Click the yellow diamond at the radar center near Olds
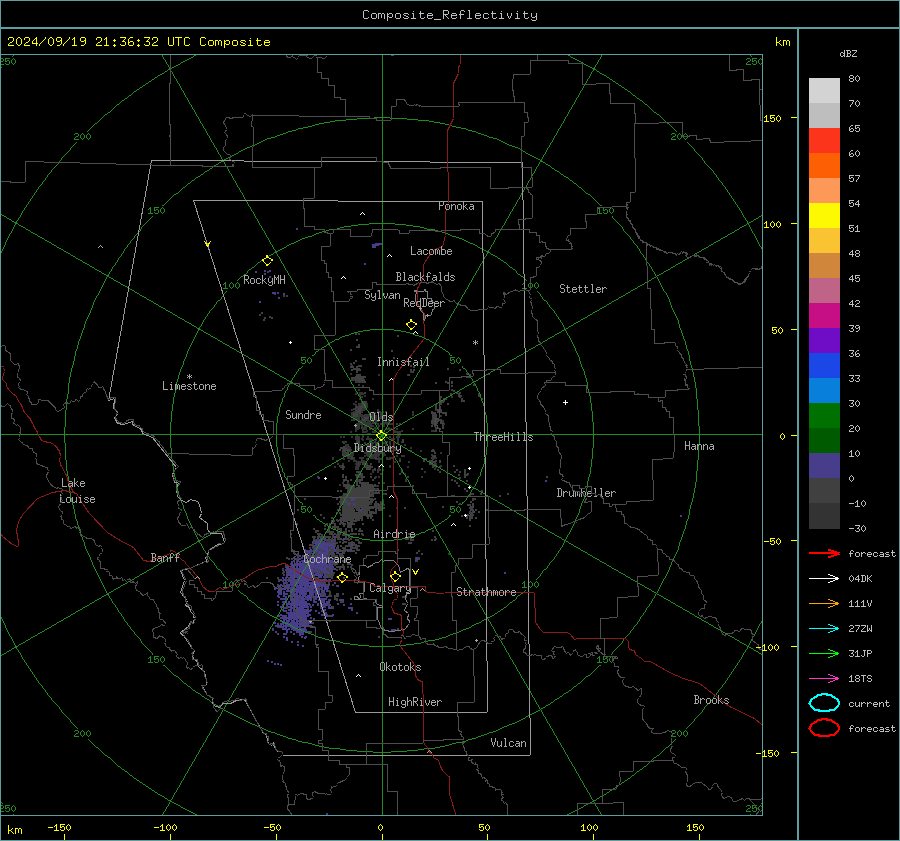Viewport: 900px width, 841px height. point(381,436)
